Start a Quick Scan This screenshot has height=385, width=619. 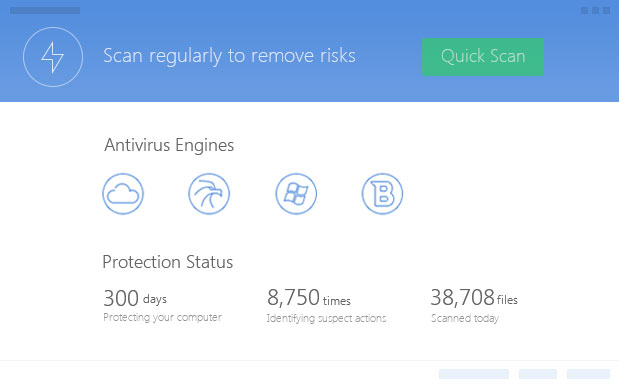click(x=483, y=57)
